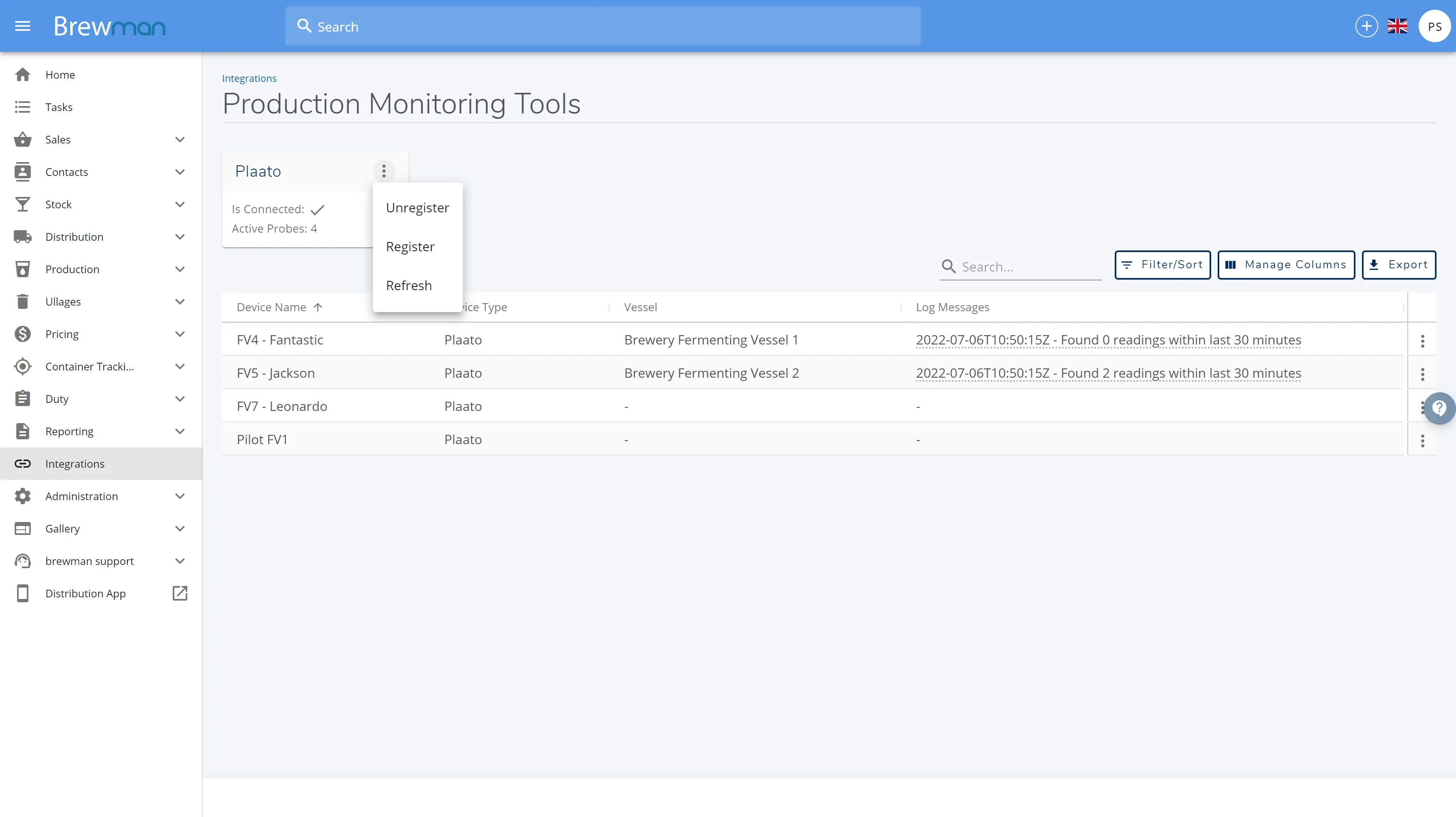Image resolution: width=1456 pixels, height=817 pixels.
Task: Click the plus add-new icon in header
Action: tap(1366, 26)
